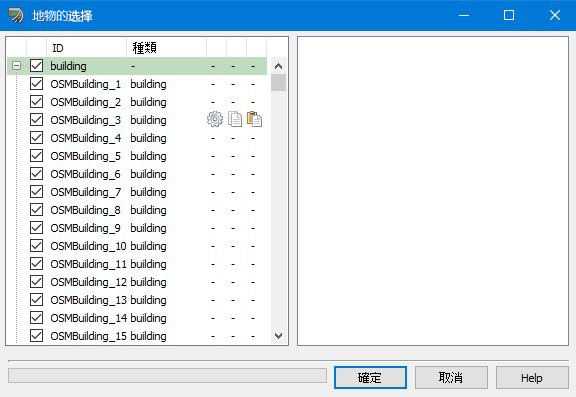Select the OSMBuilding_4 row text

[x=86, y=138]
